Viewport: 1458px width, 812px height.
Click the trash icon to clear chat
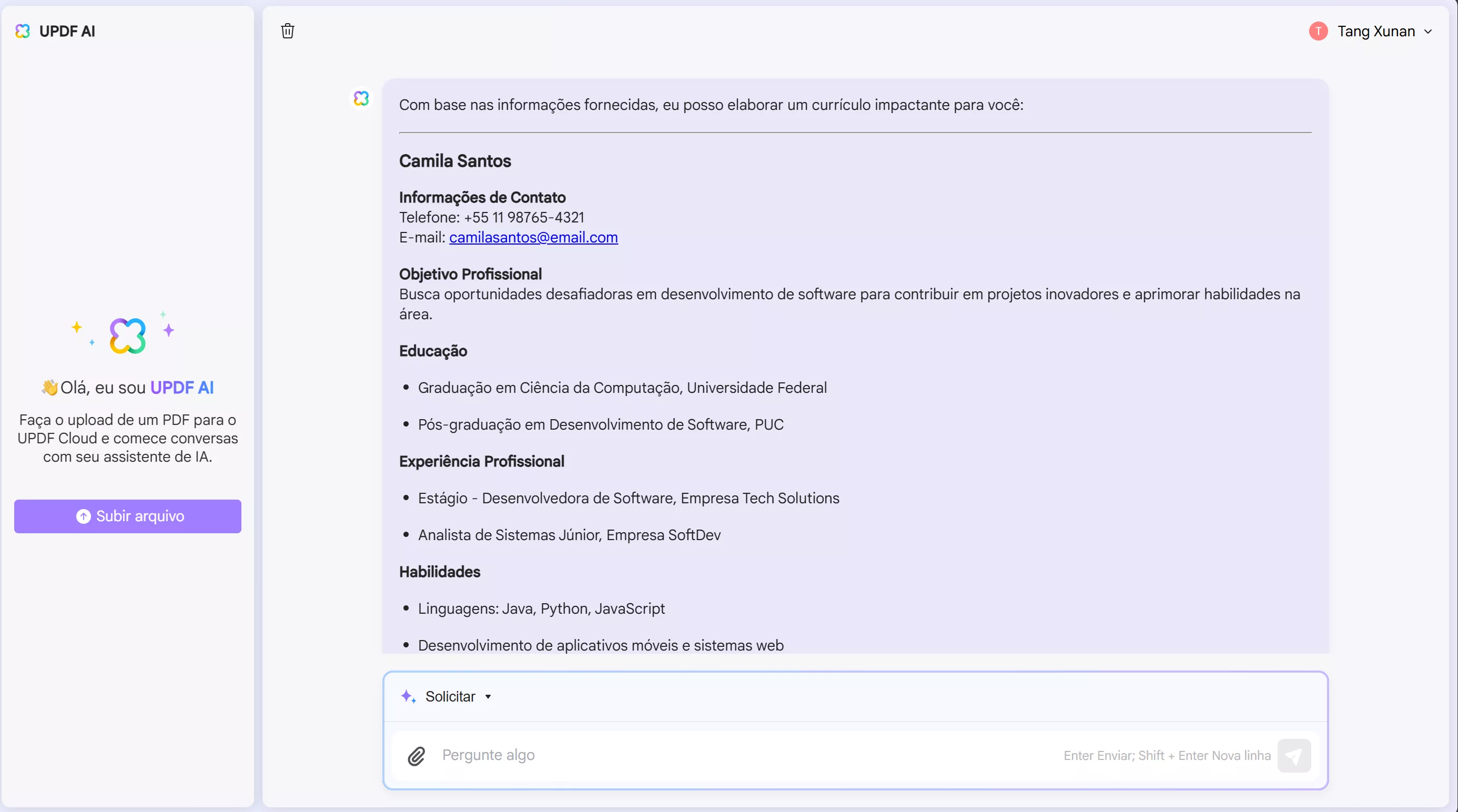pyautogui.click(x=288, y=31)
